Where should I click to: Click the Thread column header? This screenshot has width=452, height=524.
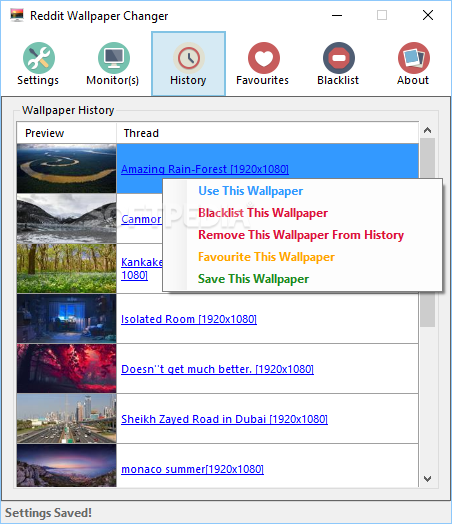pyautogui.click(x=267, y=133)
